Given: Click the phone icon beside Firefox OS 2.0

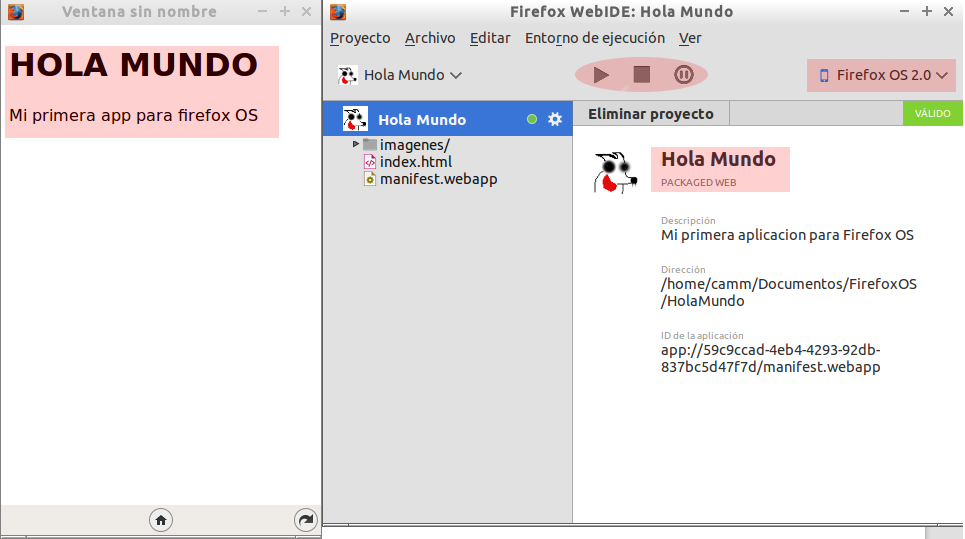Looking at the screenshot, I should [x=823, y=76].
